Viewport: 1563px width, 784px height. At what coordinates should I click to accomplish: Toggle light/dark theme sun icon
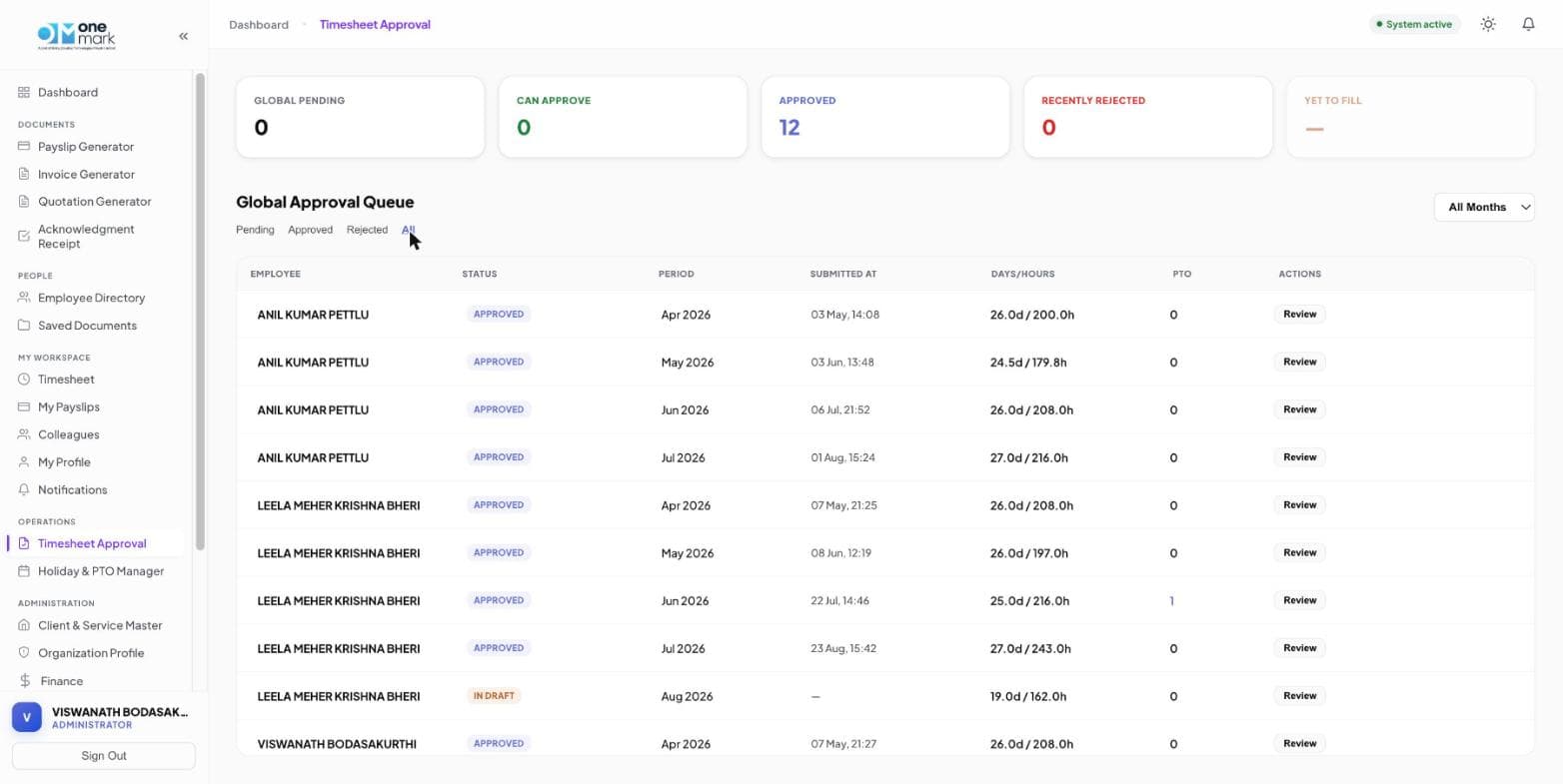[x=1488, y=24]
